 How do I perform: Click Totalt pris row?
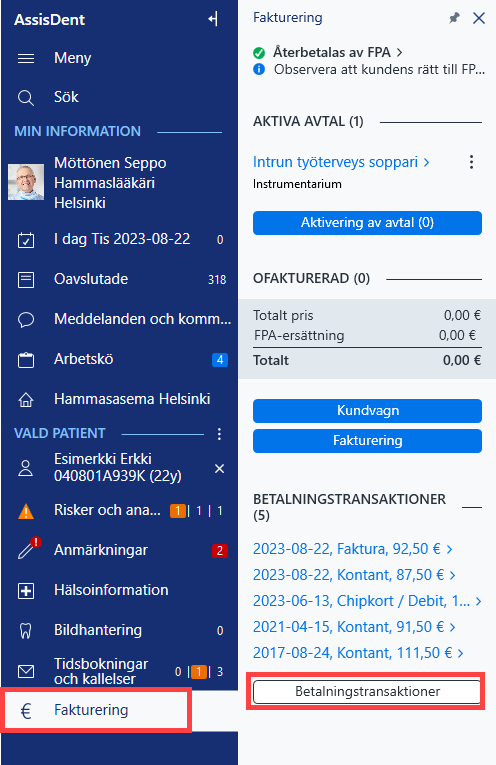coord(367,316)
